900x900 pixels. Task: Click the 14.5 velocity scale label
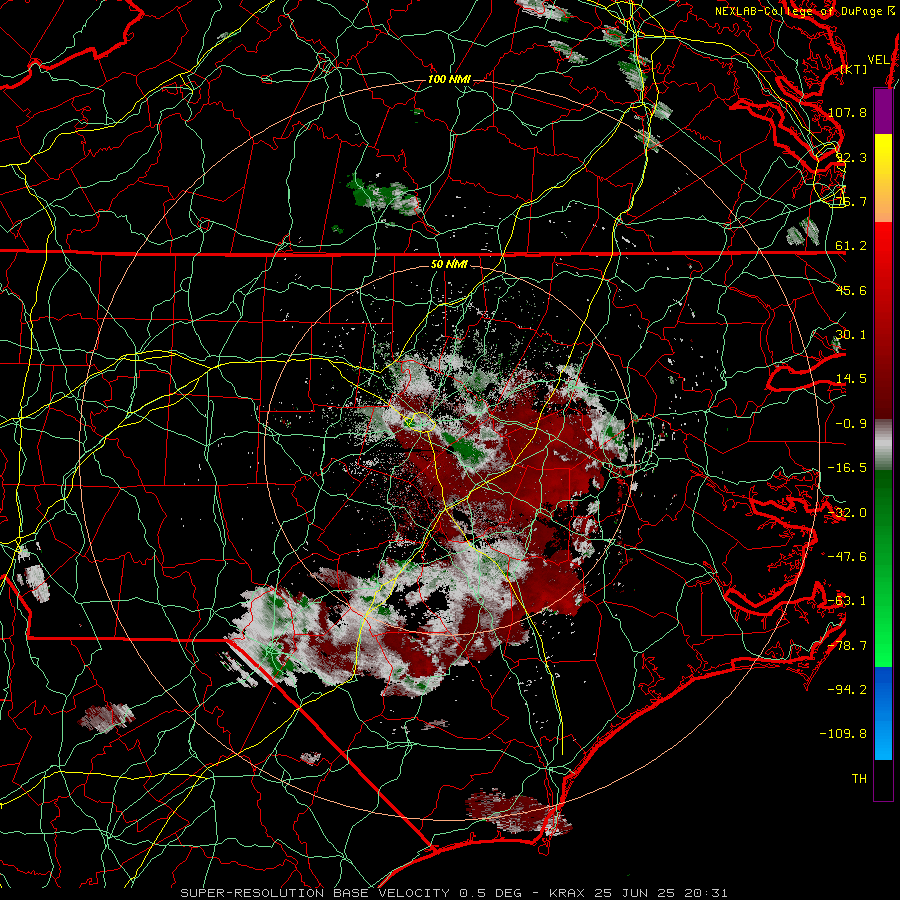pyautogui.click(x=851, y=379)
